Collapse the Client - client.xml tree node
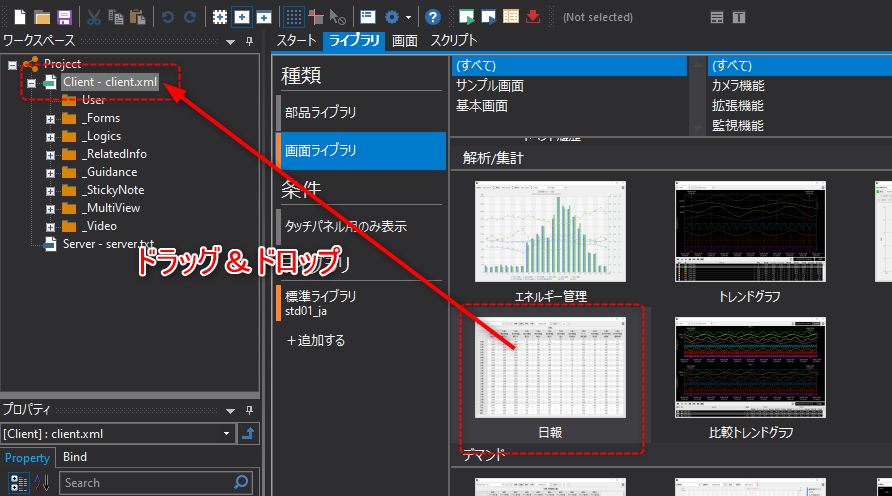 tap(32, 83)
